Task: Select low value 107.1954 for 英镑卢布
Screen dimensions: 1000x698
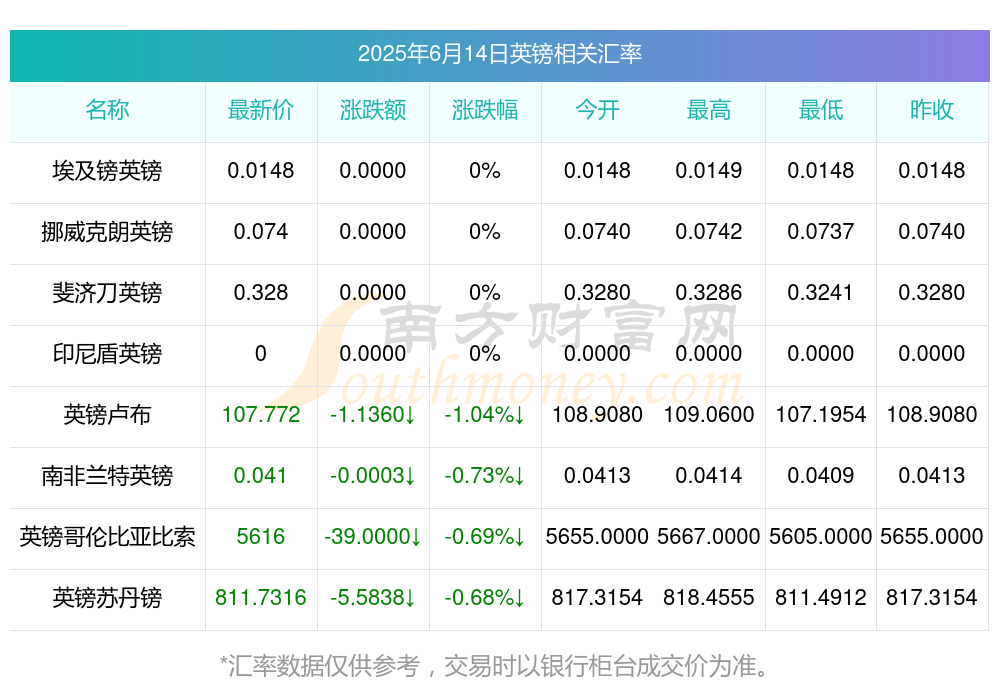Action: (x=821, y=415)
